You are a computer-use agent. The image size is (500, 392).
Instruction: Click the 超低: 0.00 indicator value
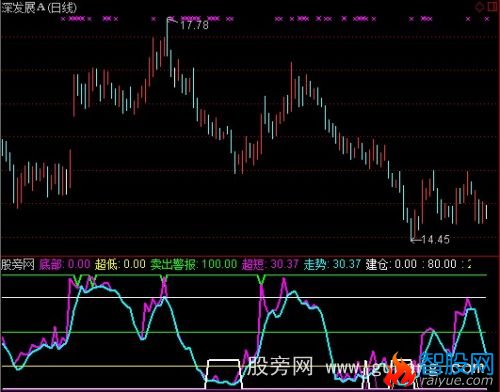[120, 264]
